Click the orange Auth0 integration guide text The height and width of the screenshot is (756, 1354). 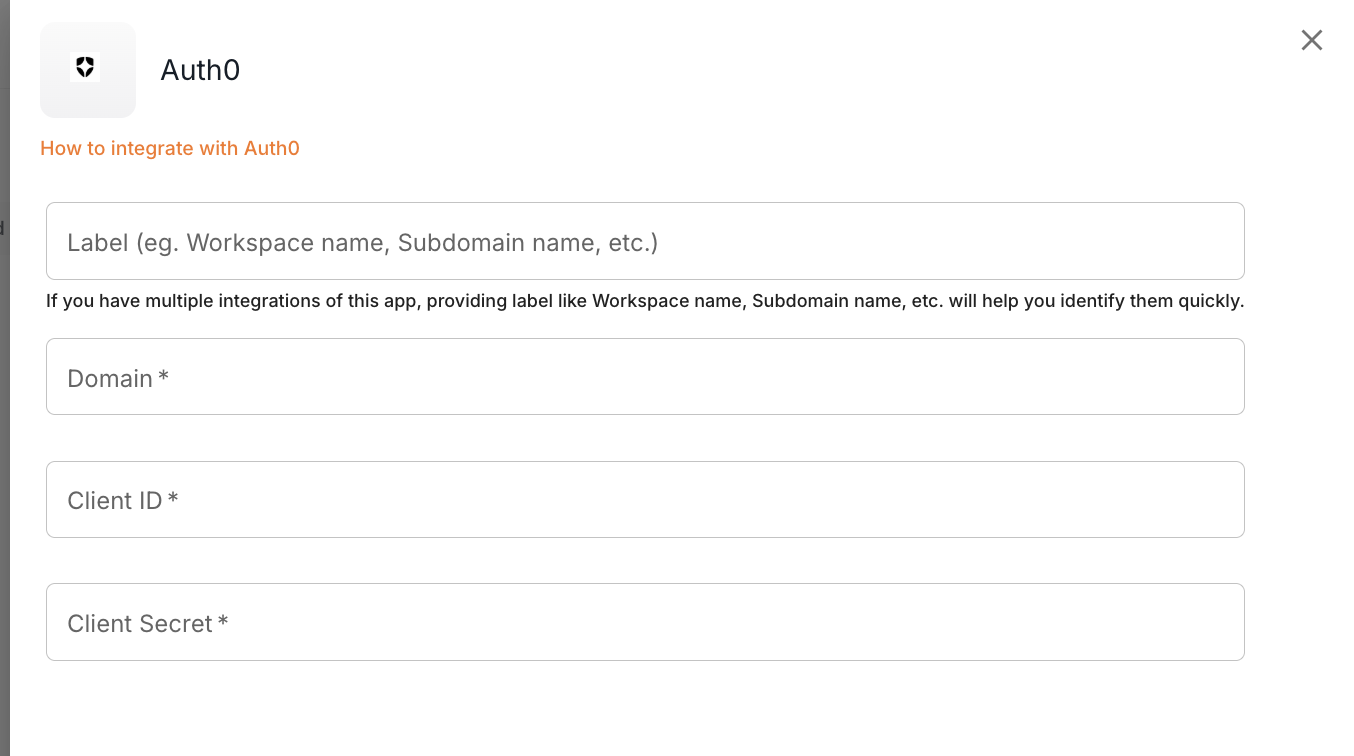(x=170, y=149)
